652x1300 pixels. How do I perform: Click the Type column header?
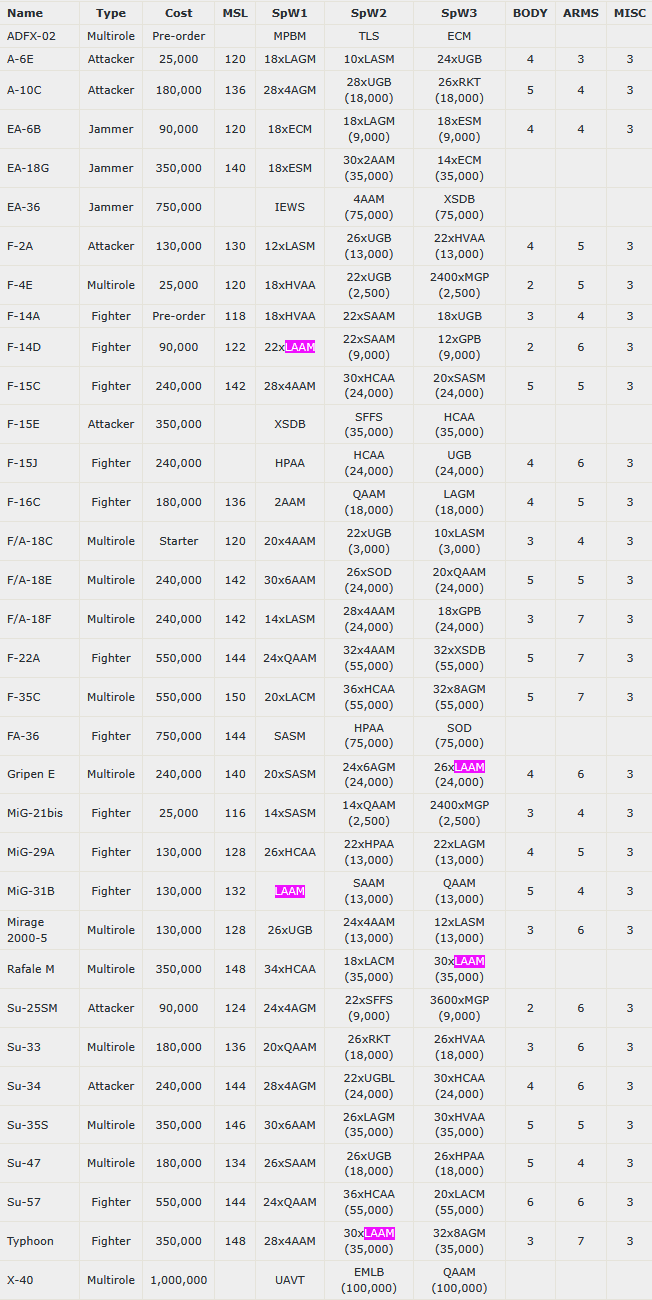click(111, 13)
